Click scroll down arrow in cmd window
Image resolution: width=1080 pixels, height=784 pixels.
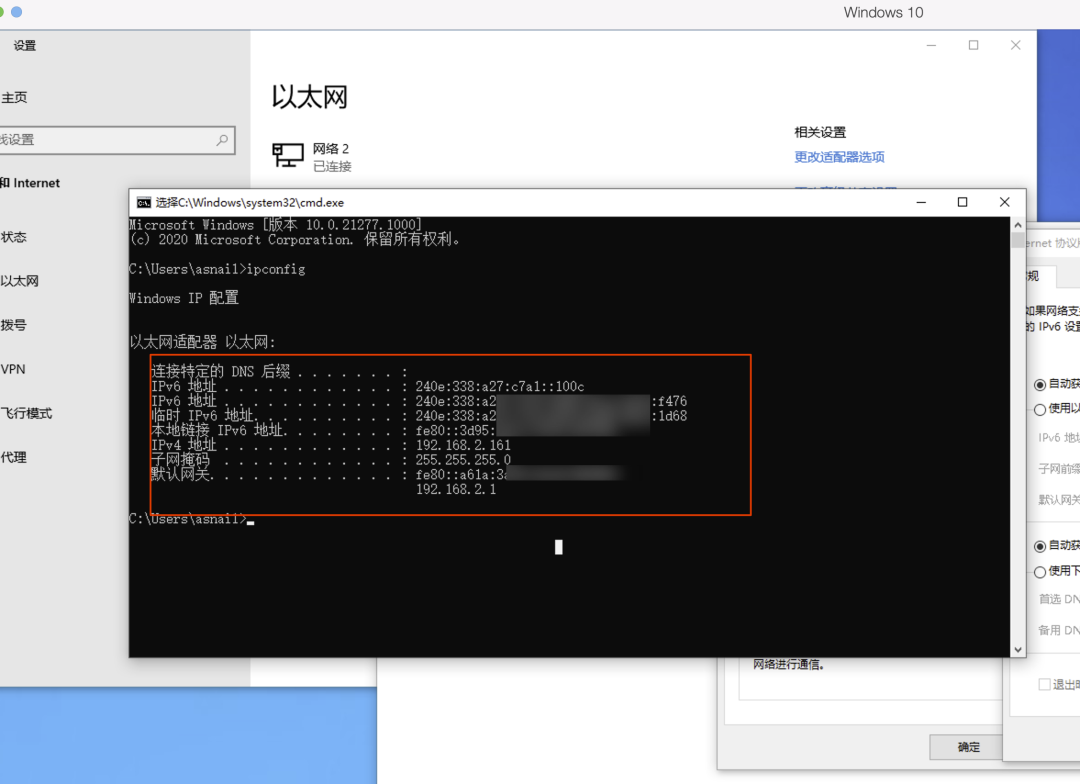click(1017, 650)
